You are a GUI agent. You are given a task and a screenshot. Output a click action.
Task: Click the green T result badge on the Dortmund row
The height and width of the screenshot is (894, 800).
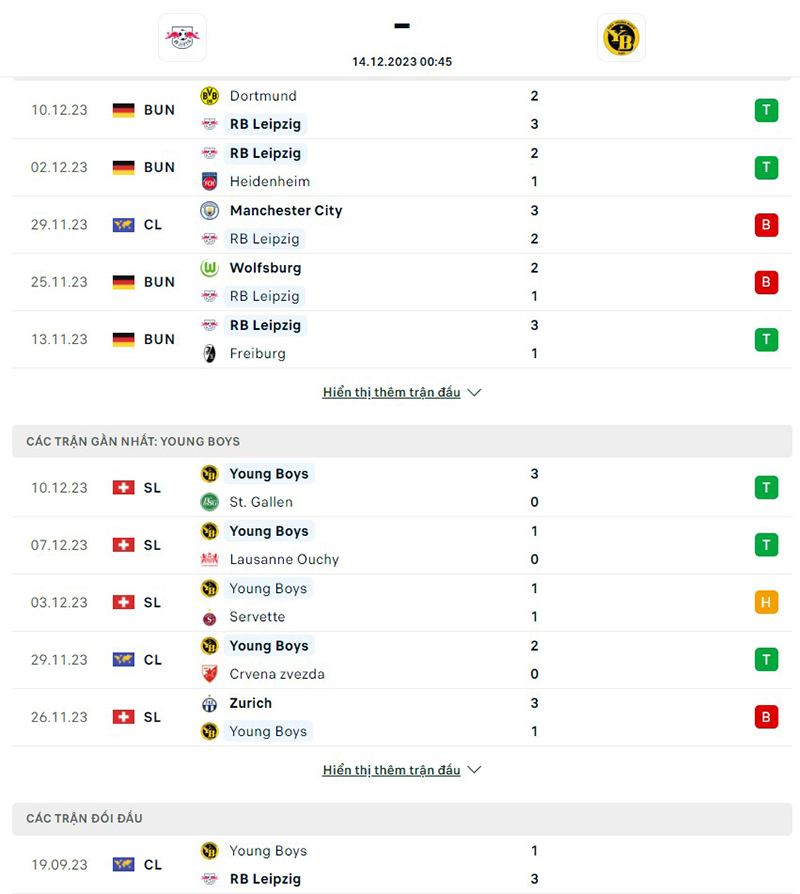766,110
